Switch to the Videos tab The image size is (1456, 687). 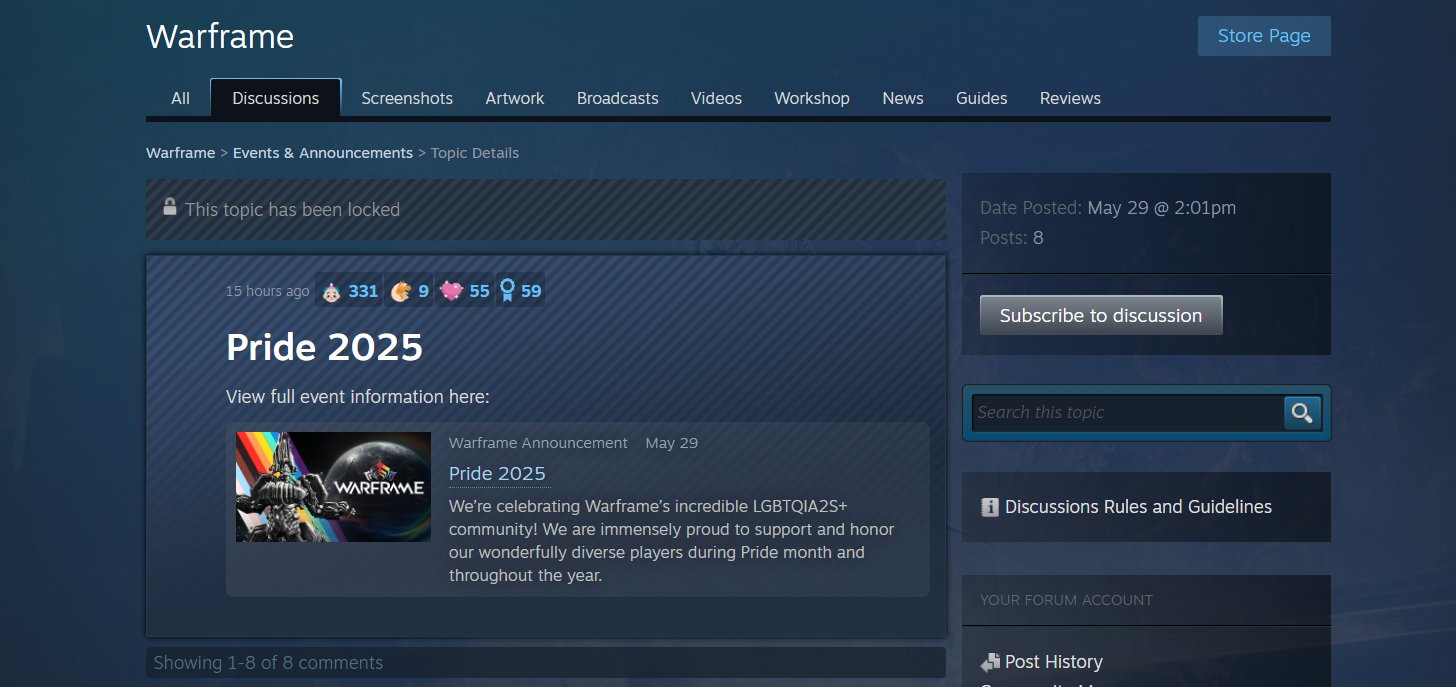[716, 98]
